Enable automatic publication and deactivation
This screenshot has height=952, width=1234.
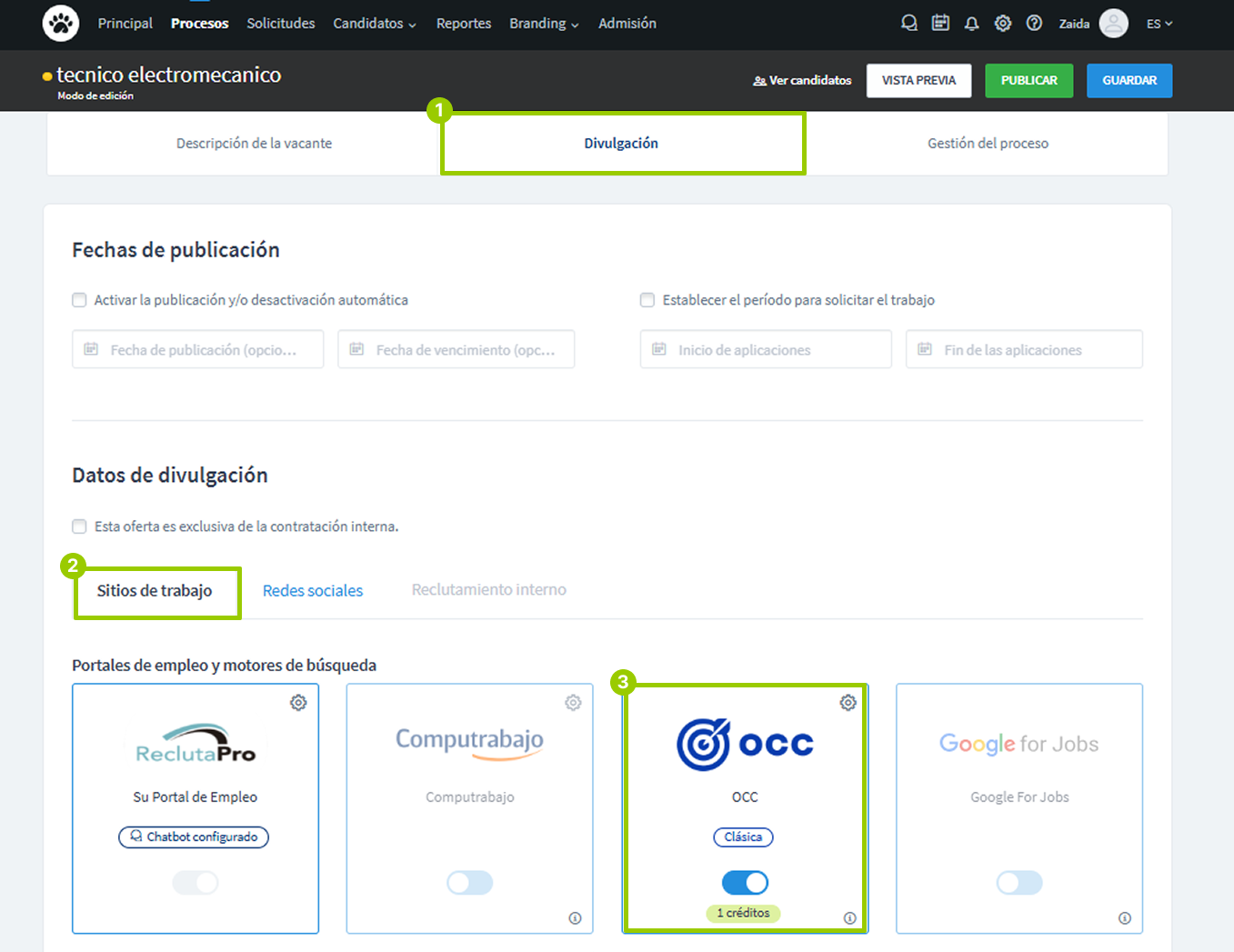pyautogui.click(x=79, y=299)
